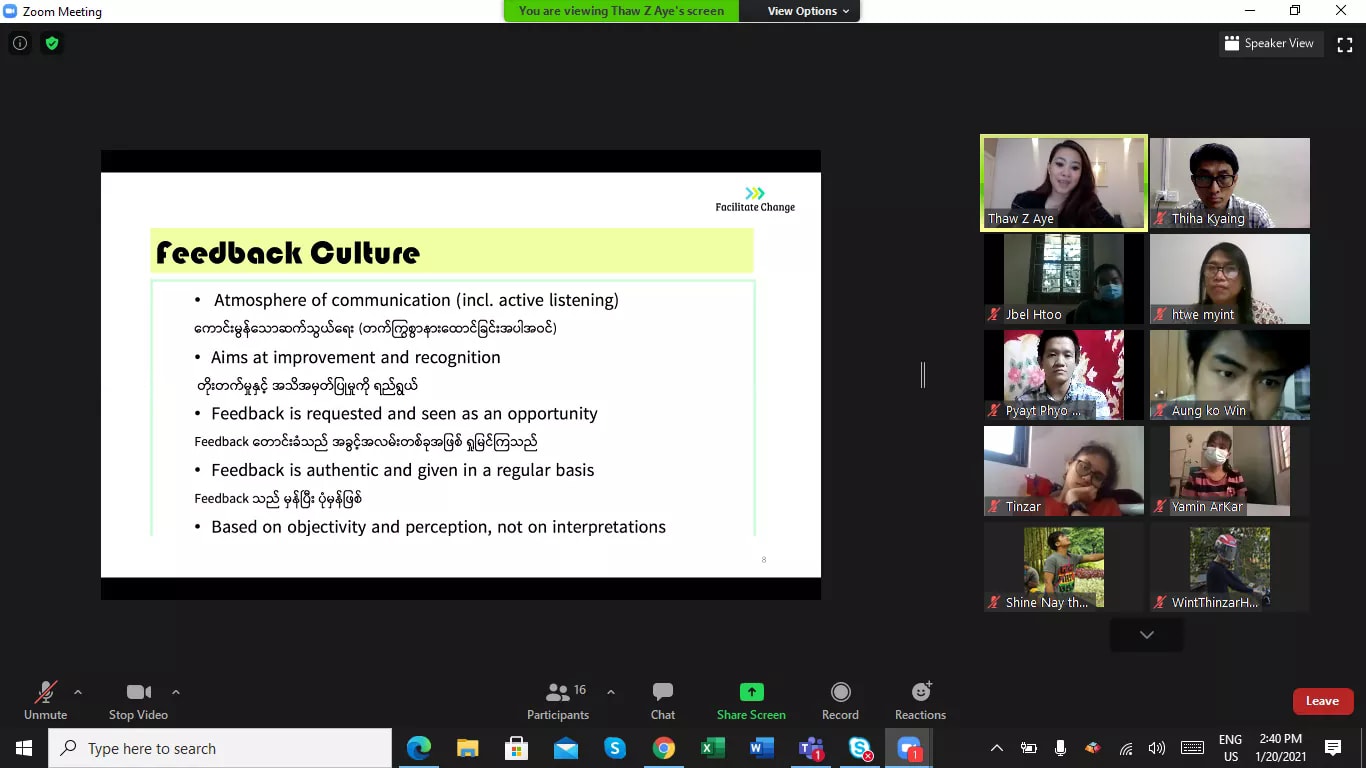Switch layout with Speaker View button
Viewport: 1366px width, 768px height.
[x=1270, y=43]
